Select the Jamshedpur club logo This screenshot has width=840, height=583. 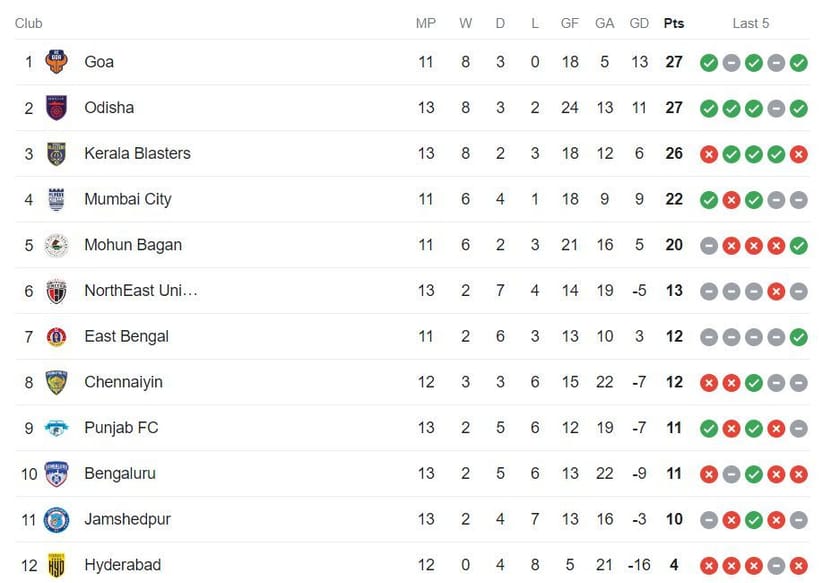point(56,519)
